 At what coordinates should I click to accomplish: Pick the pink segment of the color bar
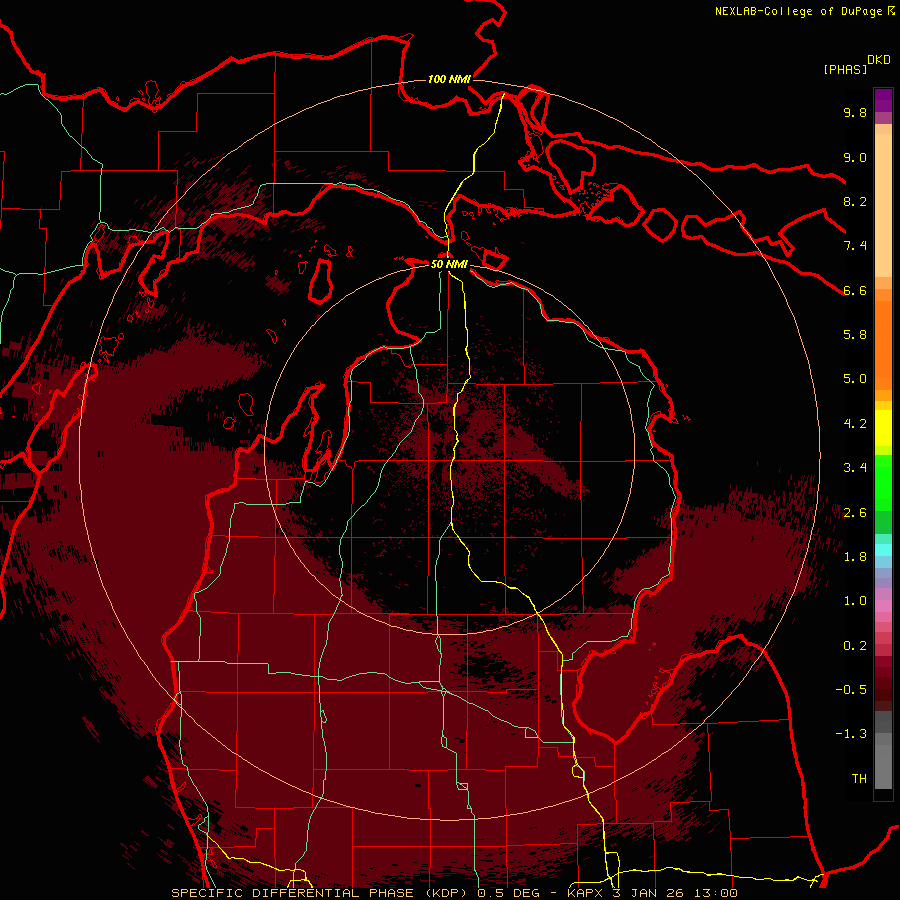point(883,606)
